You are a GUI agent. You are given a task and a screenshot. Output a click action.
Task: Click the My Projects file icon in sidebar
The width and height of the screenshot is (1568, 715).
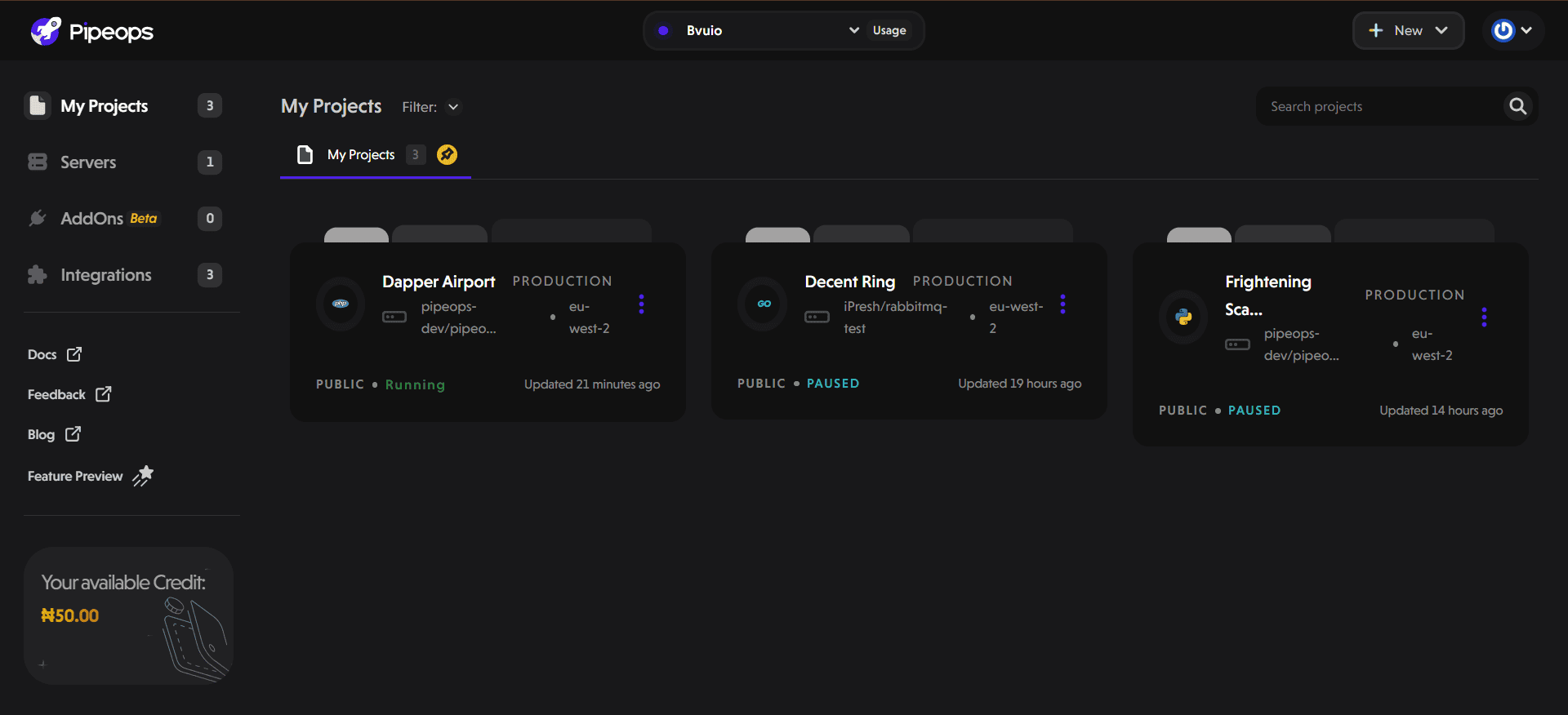38,106
